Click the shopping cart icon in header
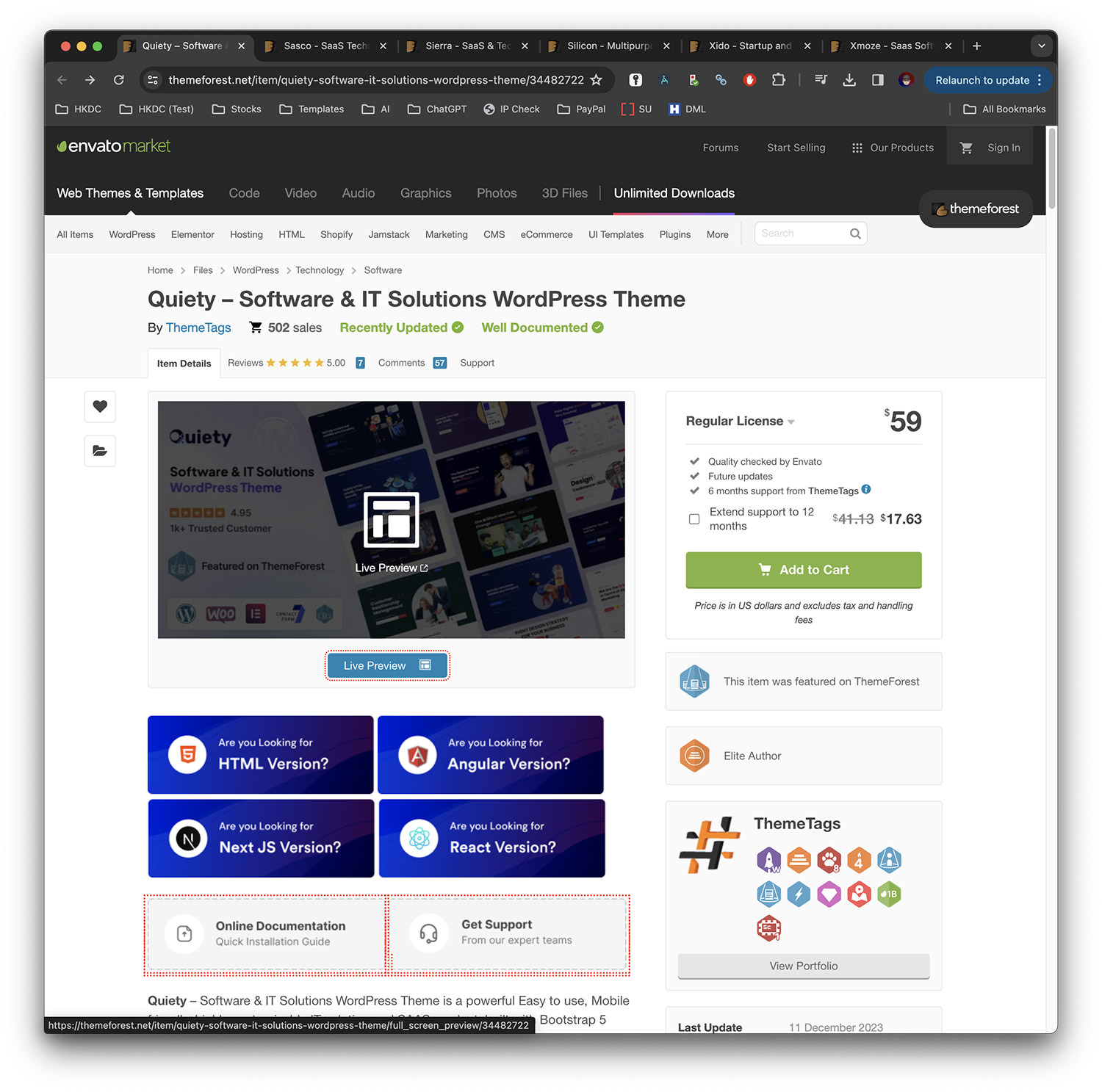Viewport: 1102px width, 1092px height. coord(966,148)
